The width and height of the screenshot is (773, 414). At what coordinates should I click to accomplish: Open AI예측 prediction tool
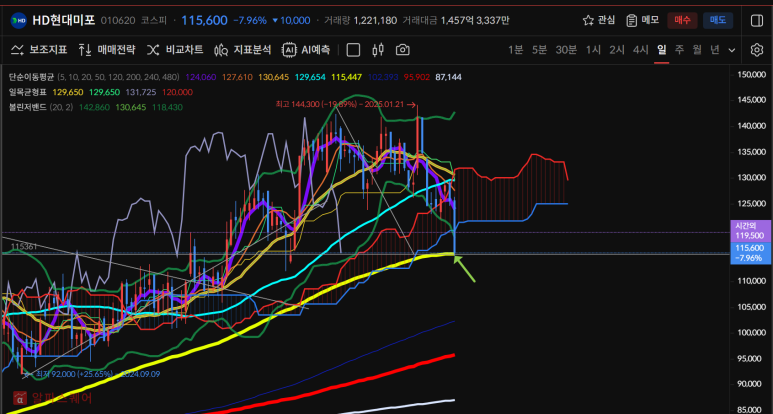(x=306, y=50)
